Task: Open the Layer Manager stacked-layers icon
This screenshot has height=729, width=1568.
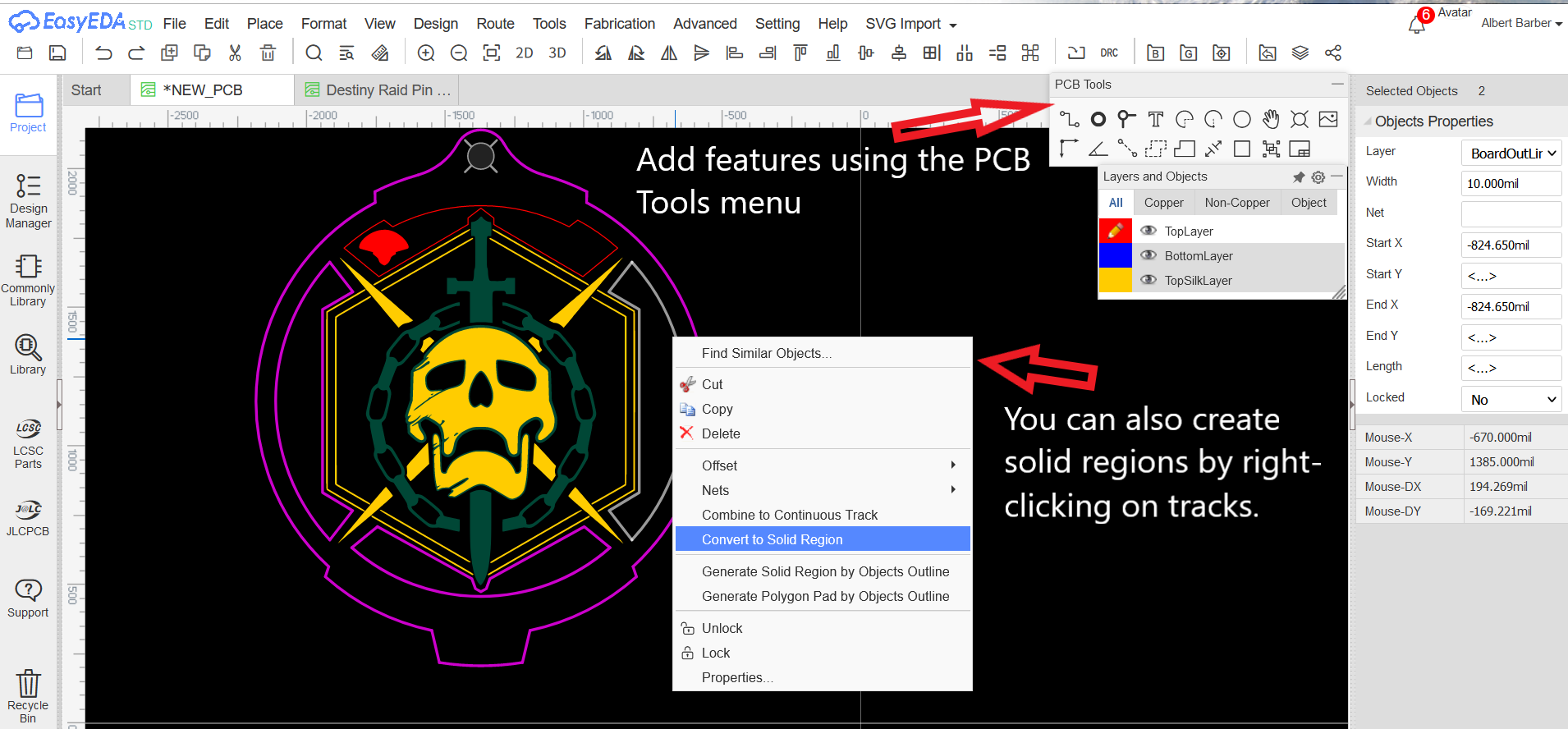Action: click(1300, 53)
